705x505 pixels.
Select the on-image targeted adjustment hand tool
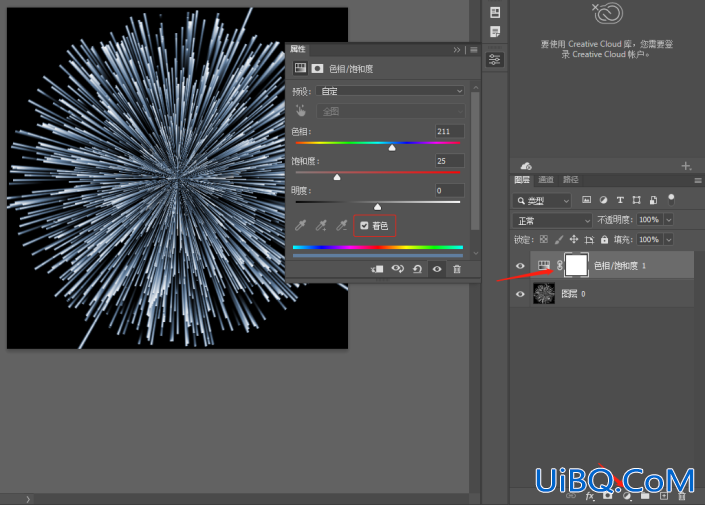click(300, 111)
